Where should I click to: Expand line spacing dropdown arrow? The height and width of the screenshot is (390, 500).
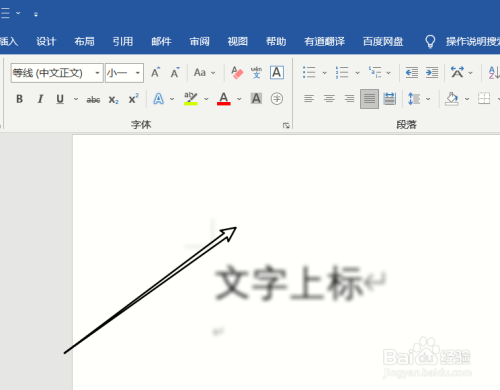tap(428, 99)
